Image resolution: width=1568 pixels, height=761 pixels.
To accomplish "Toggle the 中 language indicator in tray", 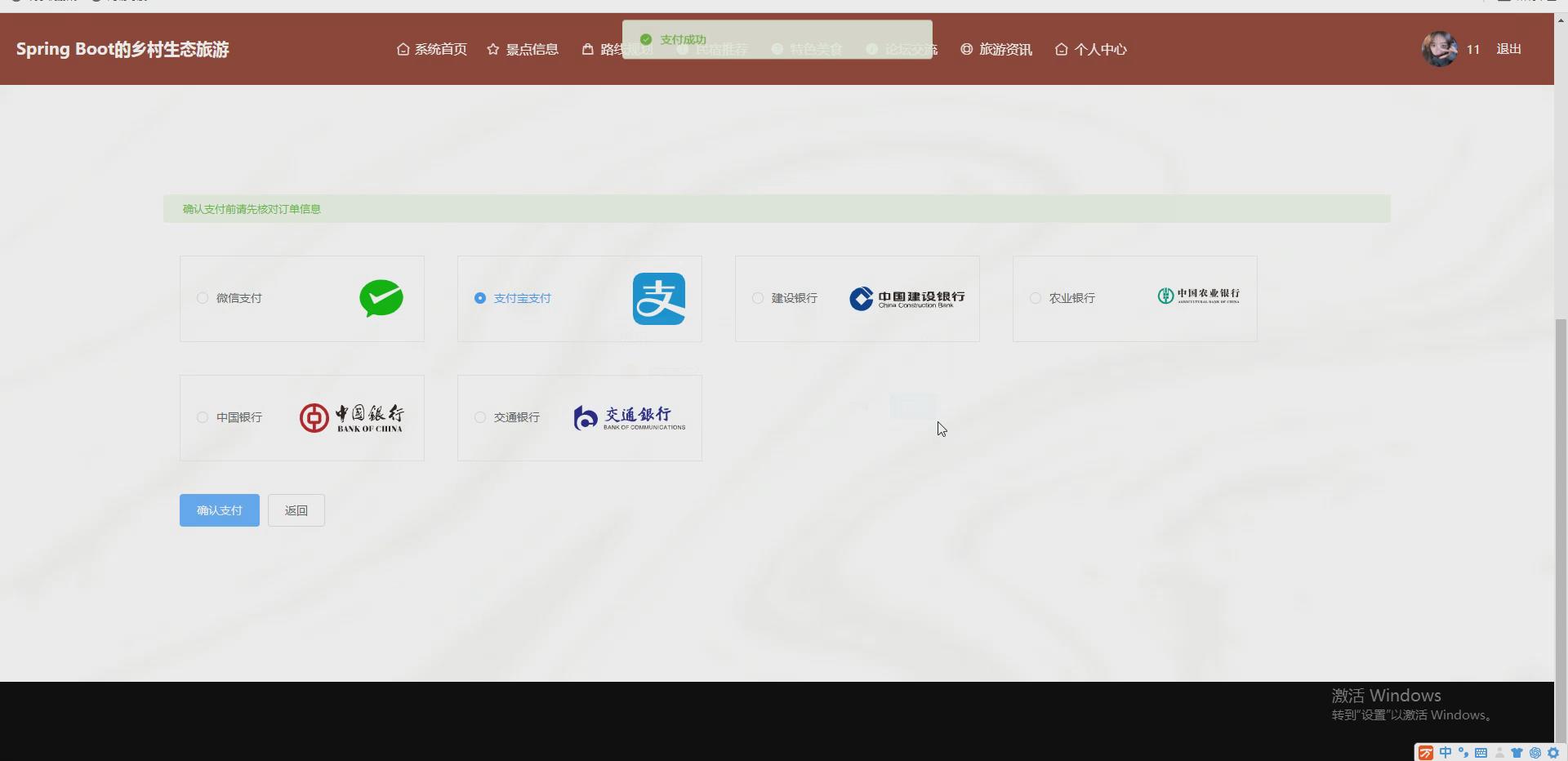I will coord(1445,753).
